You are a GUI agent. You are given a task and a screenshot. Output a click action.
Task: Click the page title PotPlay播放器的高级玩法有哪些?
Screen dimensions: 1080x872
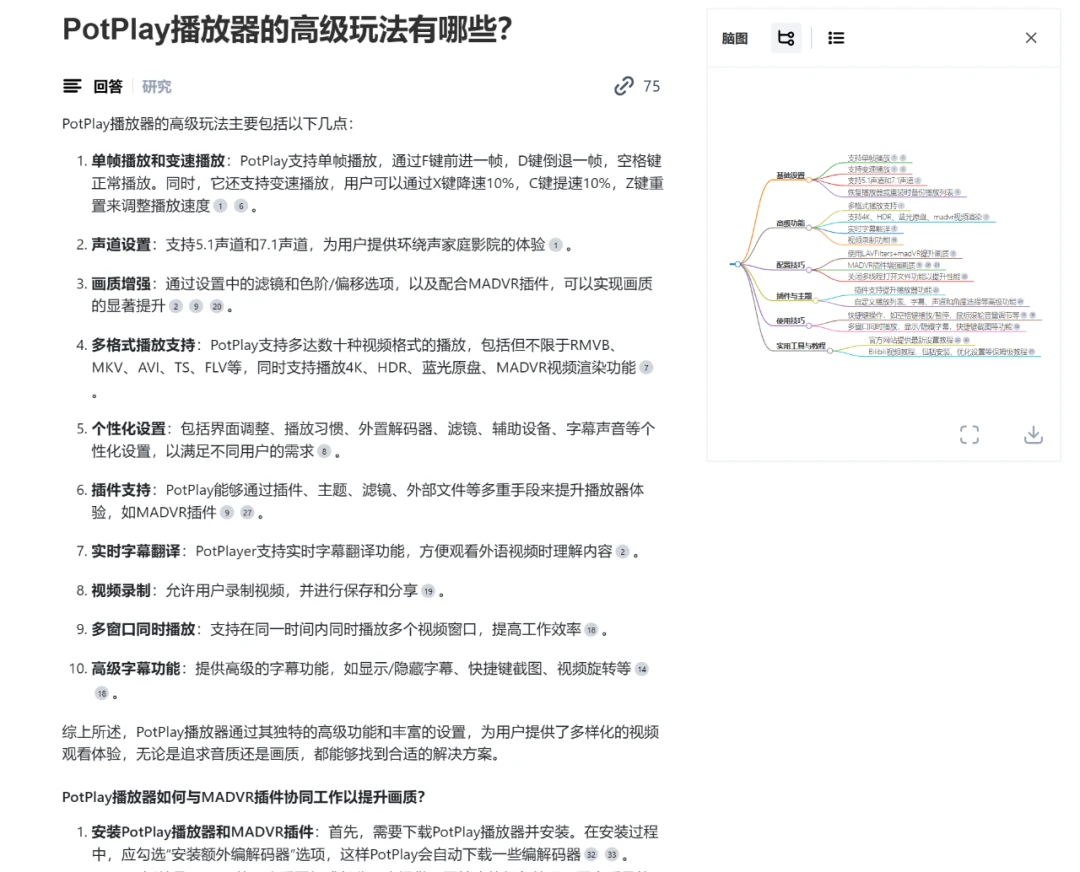tap(287, 30)
